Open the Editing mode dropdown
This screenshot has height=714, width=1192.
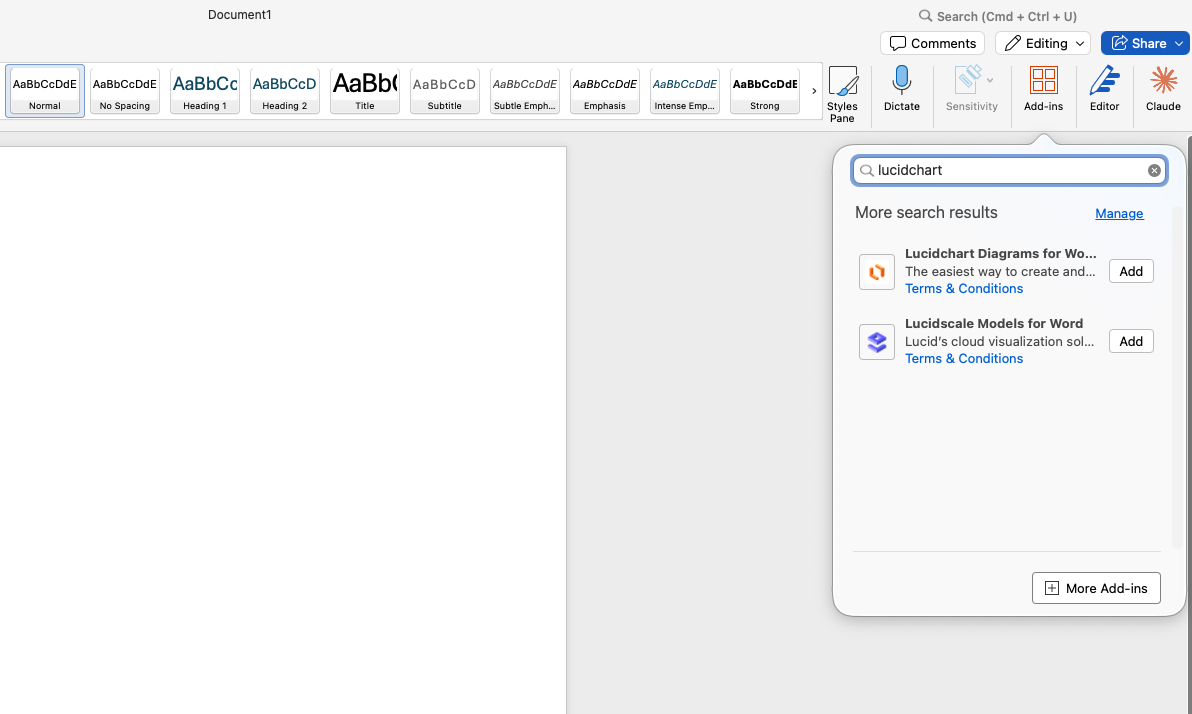click(x=1042, y=43)
